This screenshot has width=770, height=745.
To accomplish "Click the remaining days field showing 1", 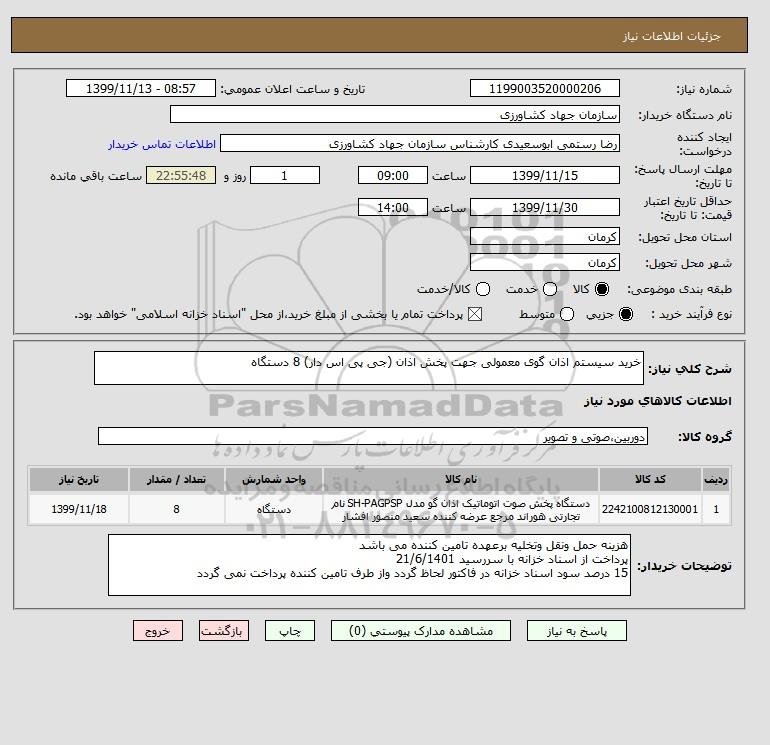I will [285, 175].
